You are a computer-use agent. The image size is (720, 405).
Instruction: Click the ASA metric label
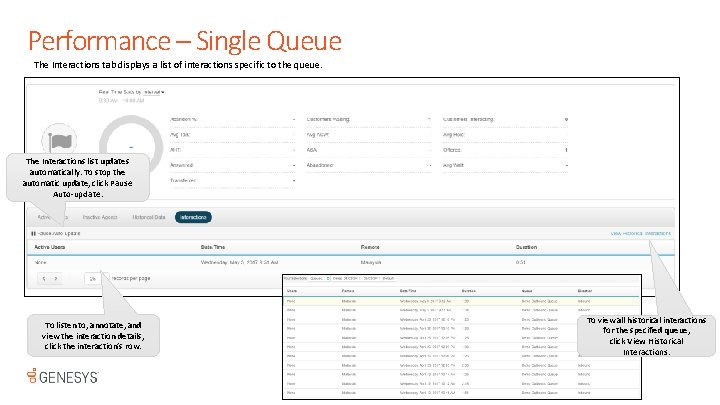[x=312, y=150]
